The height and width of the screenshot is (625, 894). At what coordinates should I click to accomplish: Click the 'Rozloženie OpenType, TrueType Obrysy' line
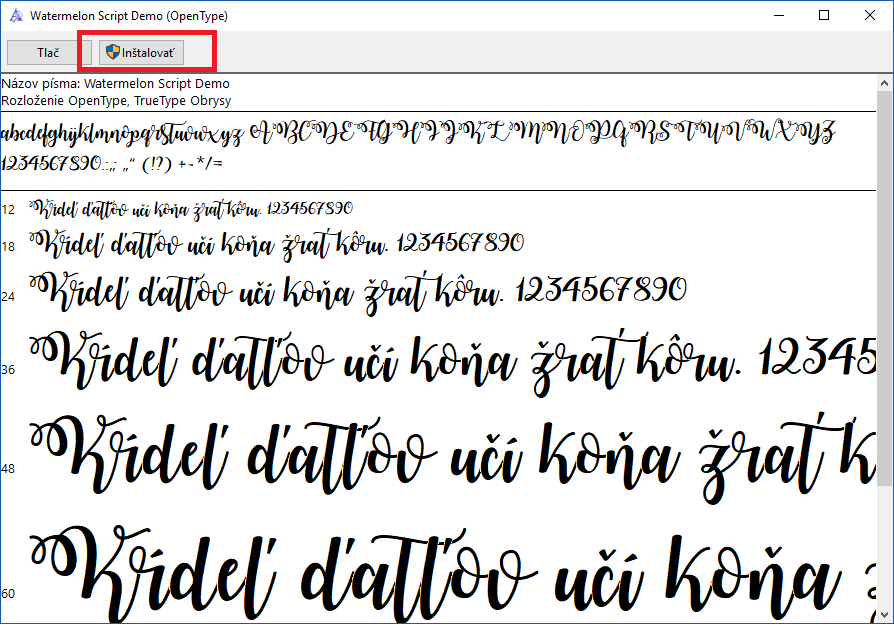click(116, 101)
